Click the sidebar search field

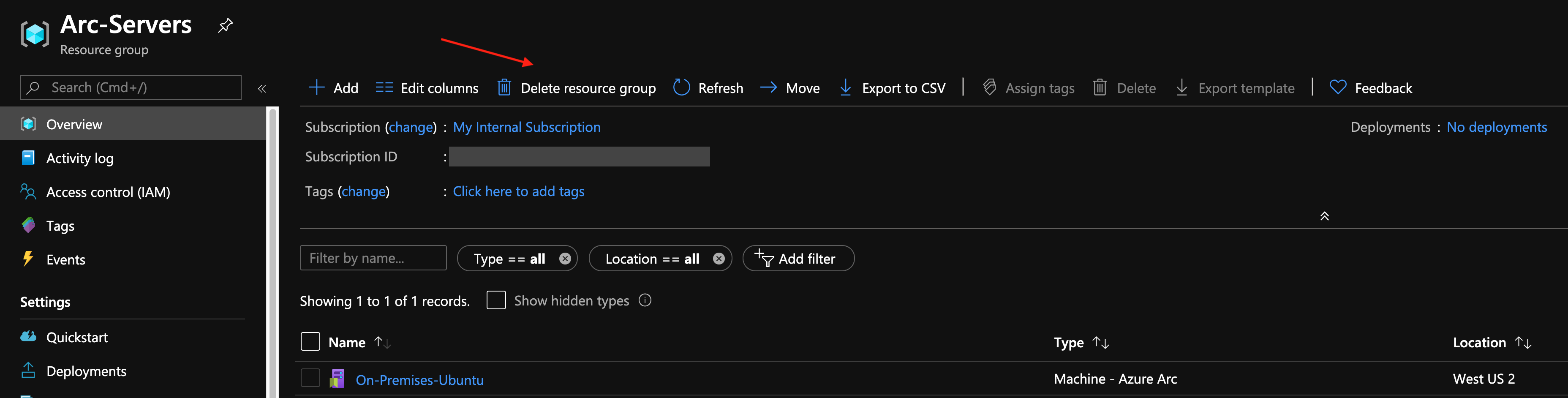pos(131,87)
